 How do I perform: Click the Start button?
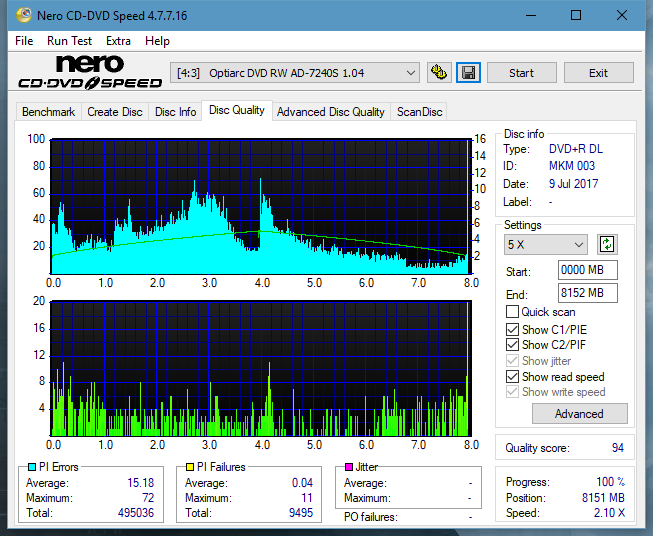click(x=521, y=73)
